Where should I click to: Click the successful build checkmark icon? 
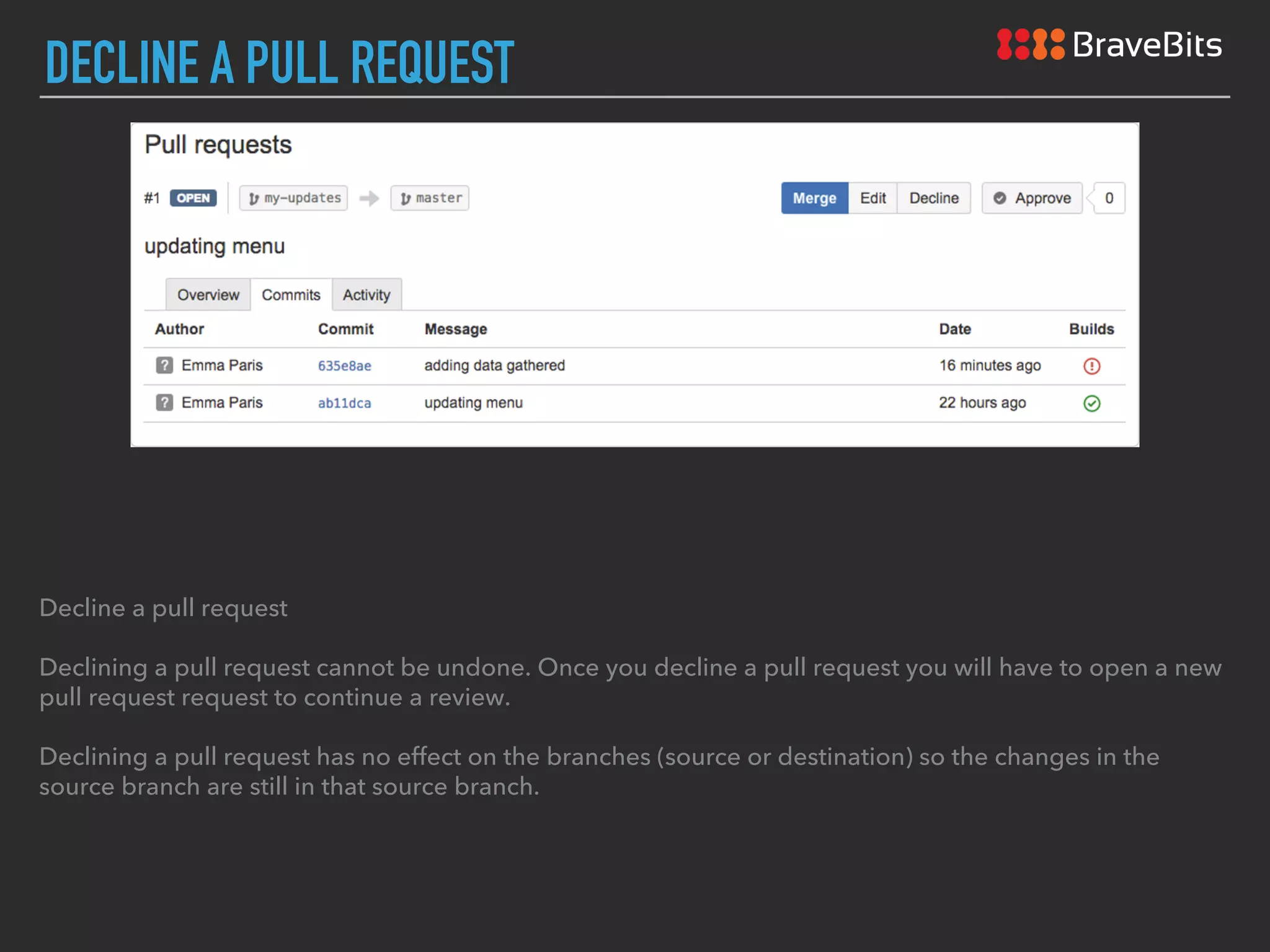click(1091, 403)
